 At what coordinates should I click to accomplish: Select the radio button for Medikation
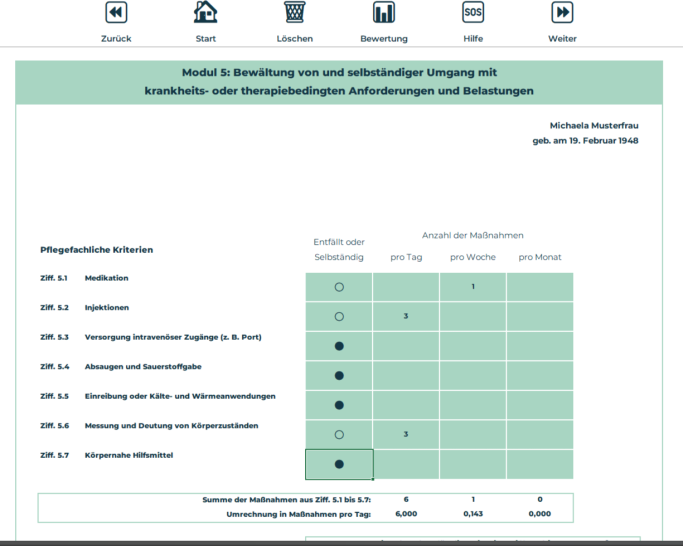pyautogui.click(x=339, y=287)
